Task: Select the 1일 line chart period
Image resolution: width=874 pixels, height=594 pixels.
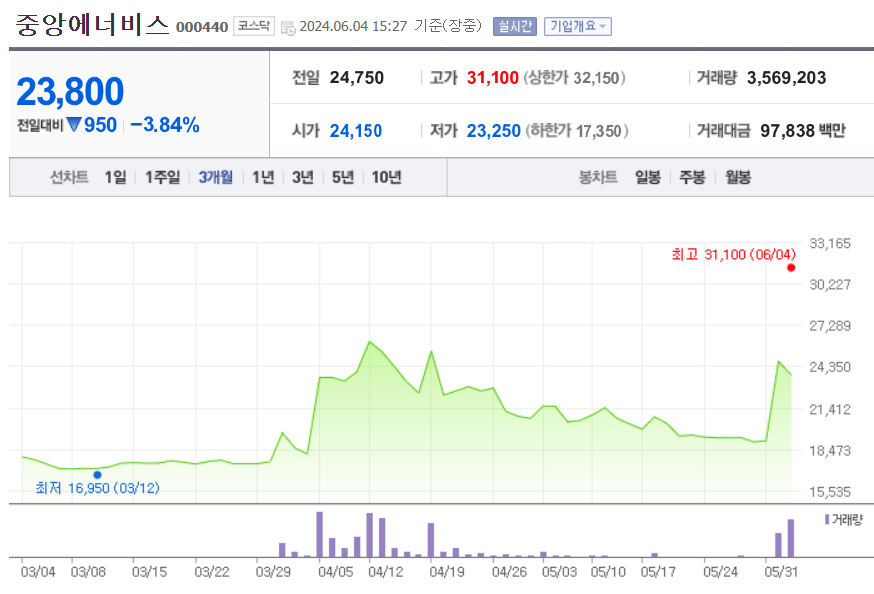Action: [x=115, y=177]
